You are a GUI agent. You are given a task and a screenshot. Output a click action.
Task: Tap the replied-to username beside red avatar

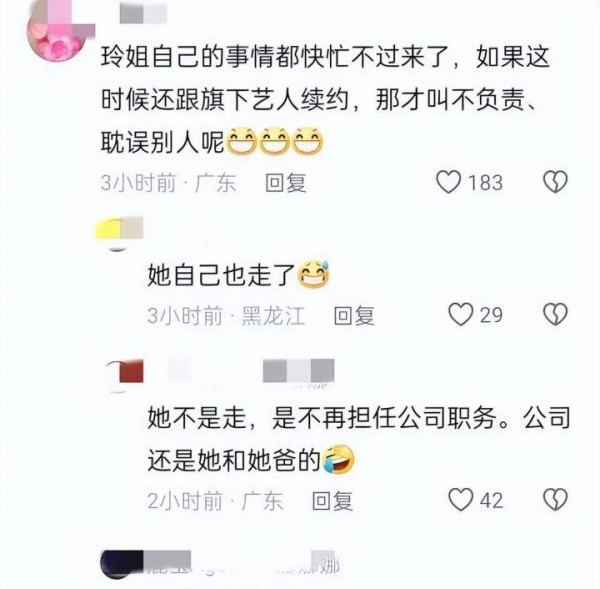[298, 371]
